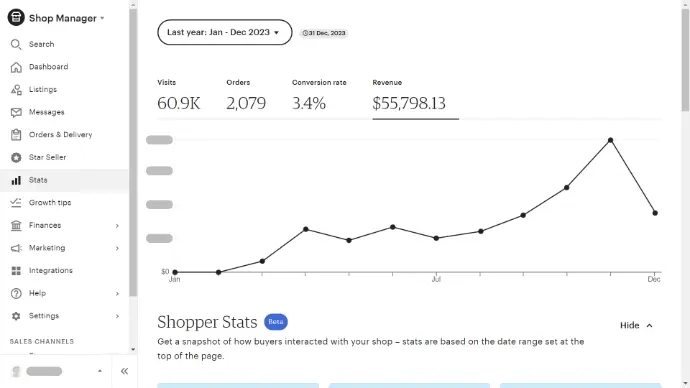Open Listings shapes icon
The width and height of the screenshot is (690, 388).
click(16, 90)
